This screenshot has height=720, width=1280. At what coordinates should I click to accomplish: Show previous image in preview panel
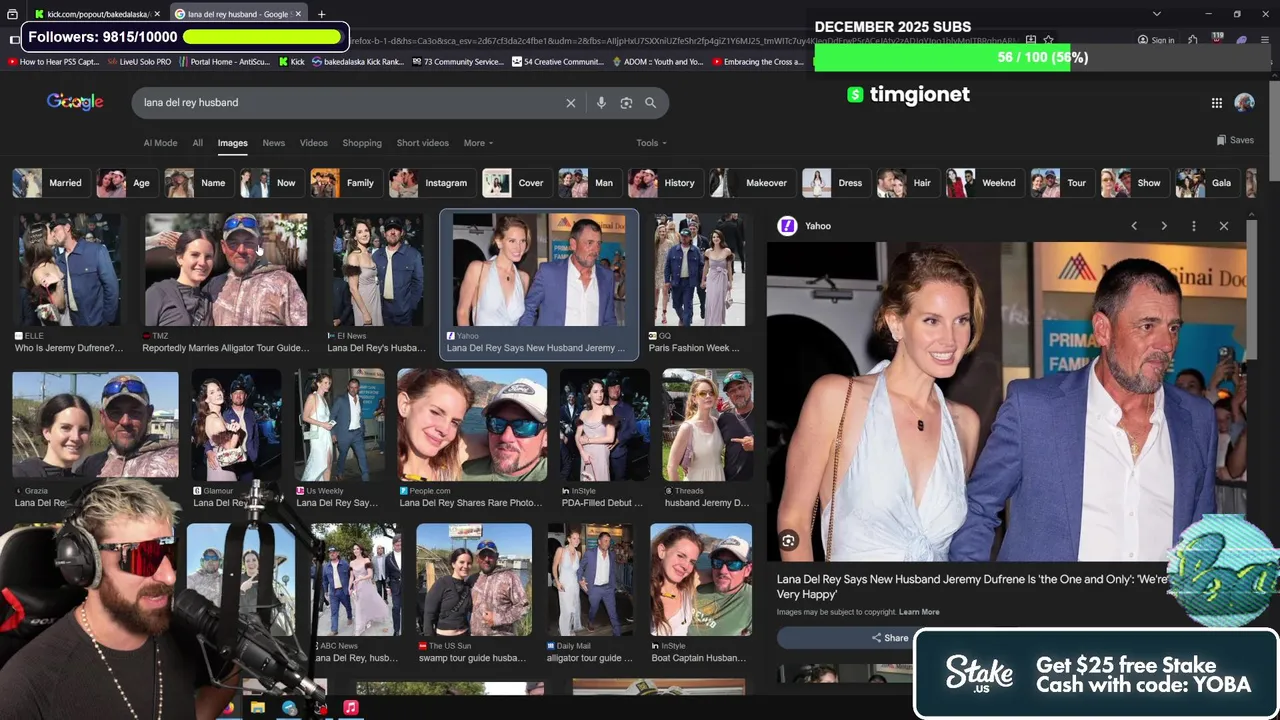pos(1134,226)
